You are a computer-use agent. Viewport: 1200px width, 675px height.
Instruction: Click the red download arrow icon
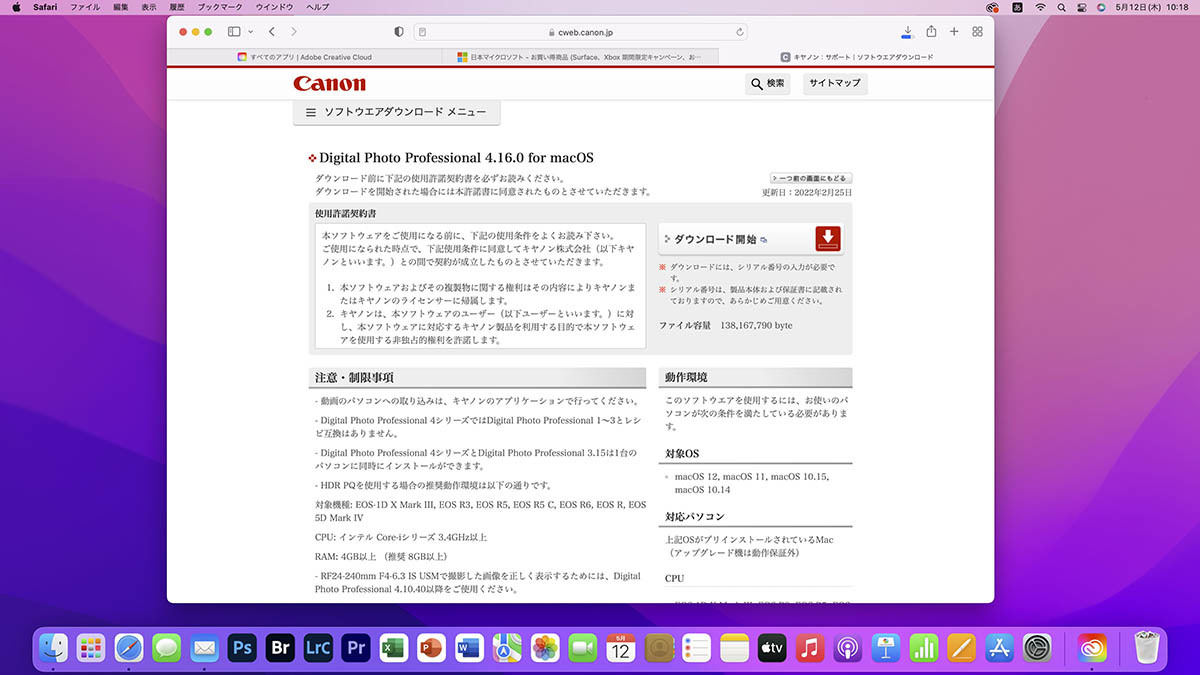tap(828, 239)
